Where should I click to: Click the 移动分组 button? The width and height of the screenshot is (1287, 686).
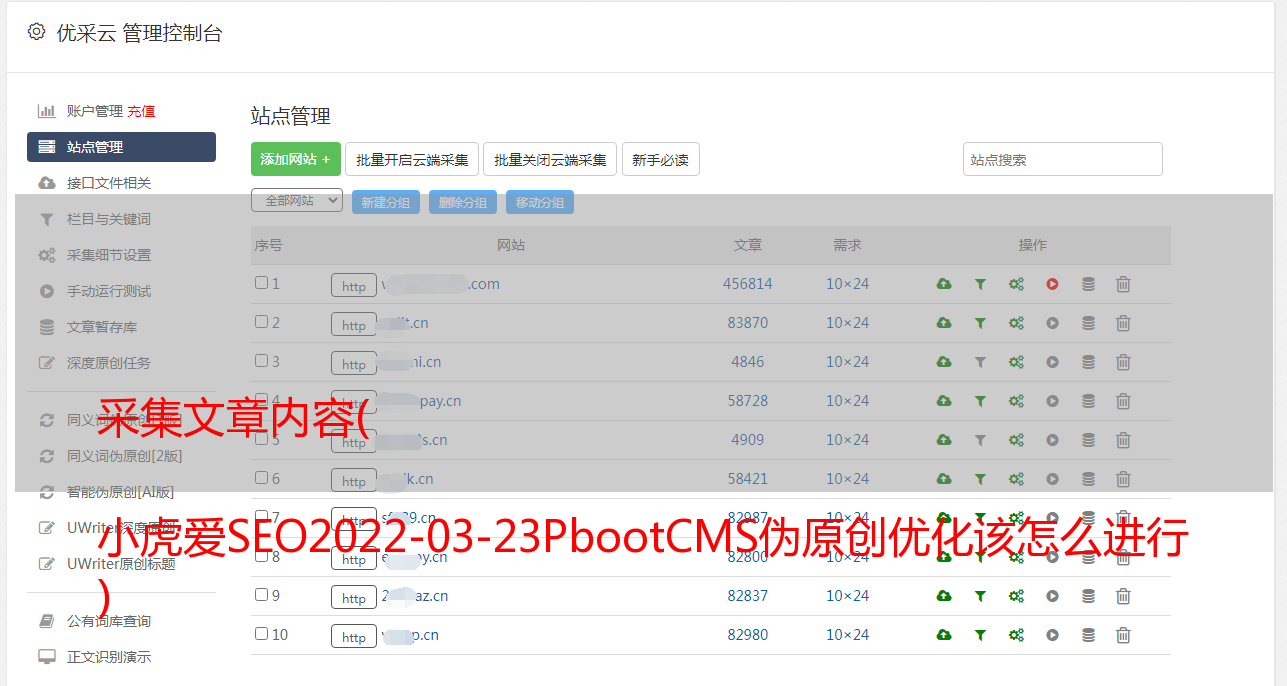(540, 202)
